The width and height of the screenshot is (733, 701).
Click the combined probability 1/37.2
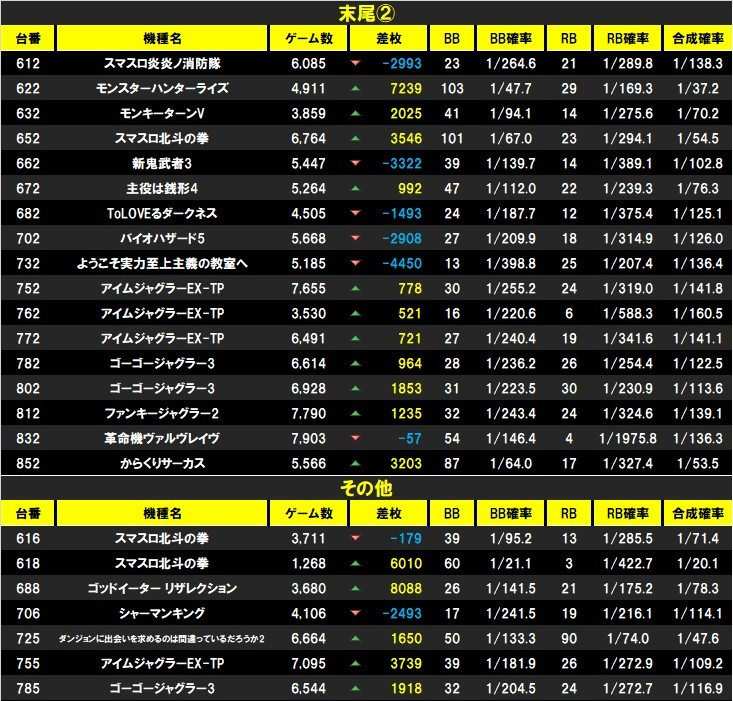click(697, 88)
